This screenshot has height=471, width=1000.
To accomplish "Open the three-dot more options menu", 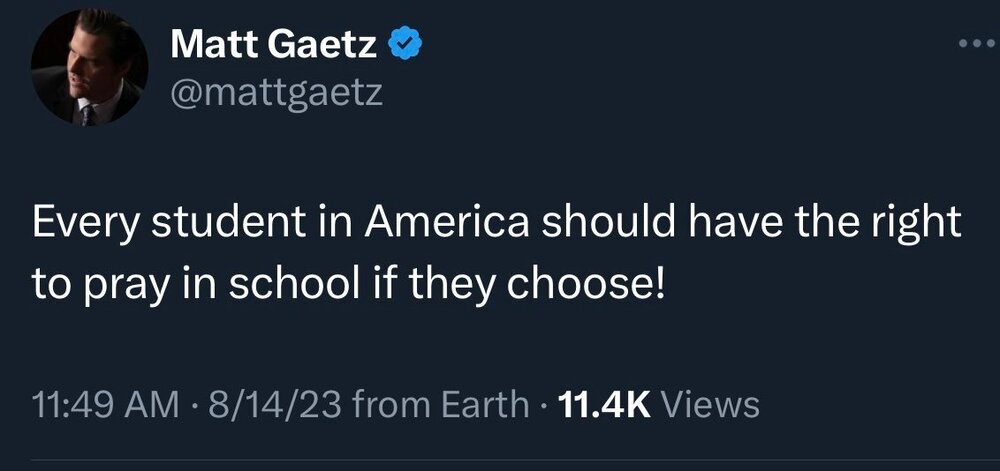I will (976, 44).
